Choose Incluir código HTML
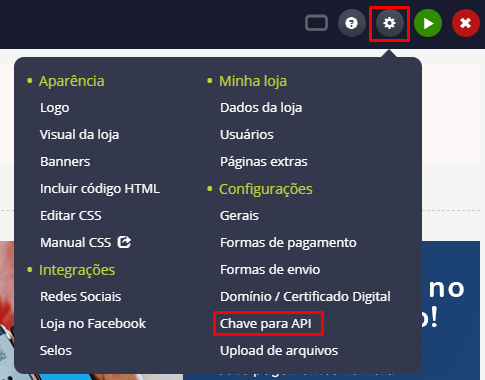485x380 pixels. click(x=100, y=189)
